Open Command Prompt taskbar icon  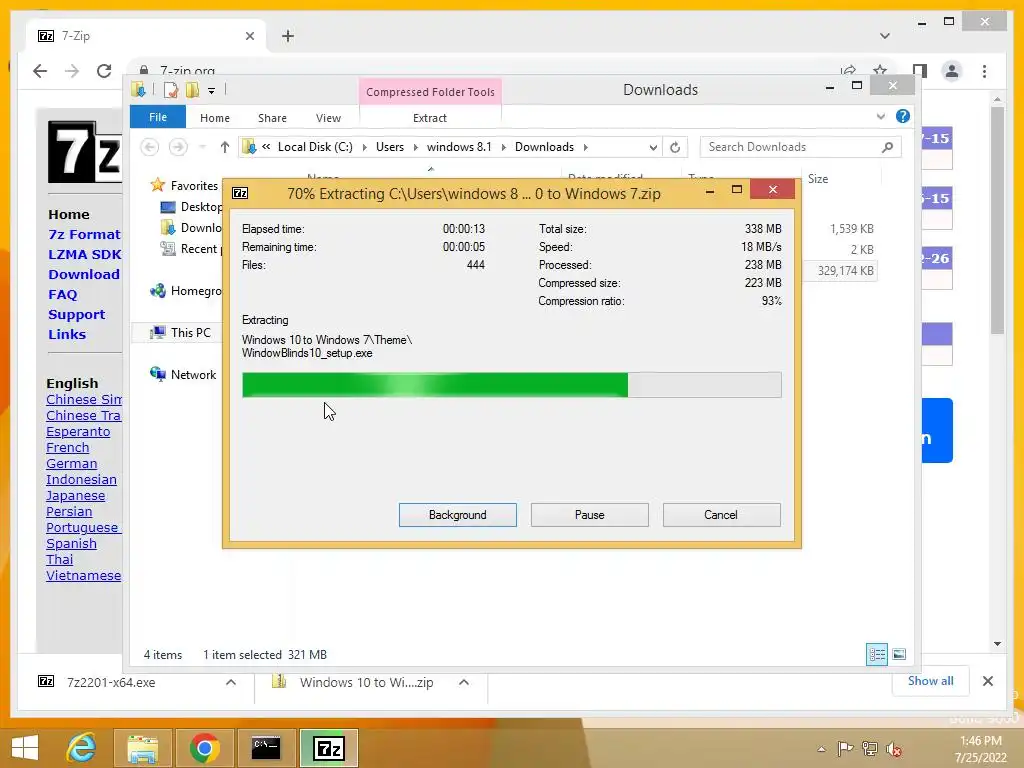pyautogui.click(x=266, y=748)
